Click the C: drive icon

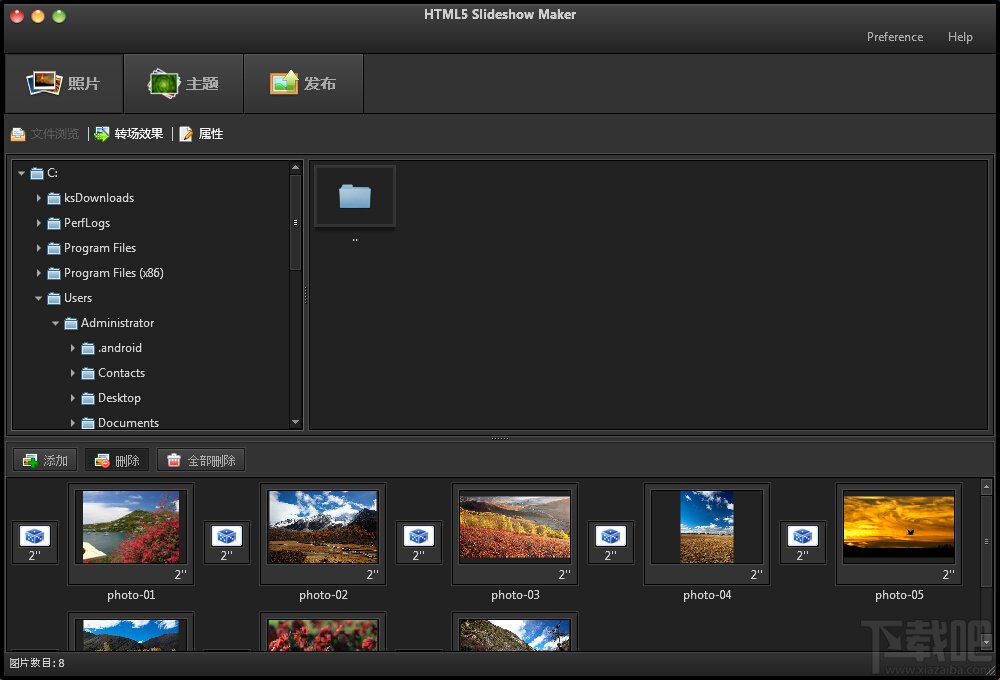point(37,174)
